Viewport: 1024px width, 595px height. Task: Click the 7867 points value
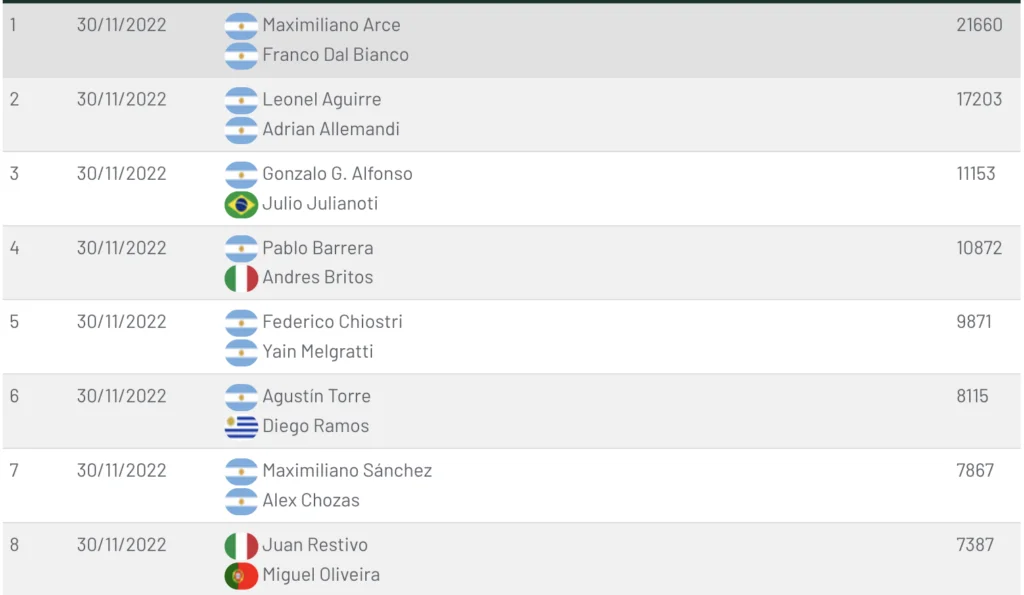click(975, 470)
